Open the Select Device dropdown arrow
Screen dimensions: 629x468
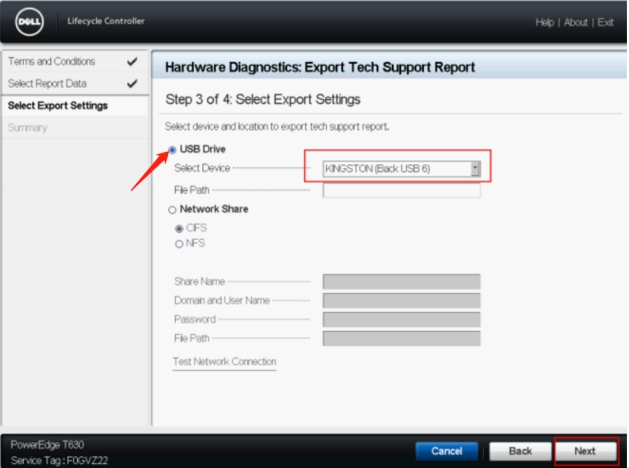click(x=475, y=168)
